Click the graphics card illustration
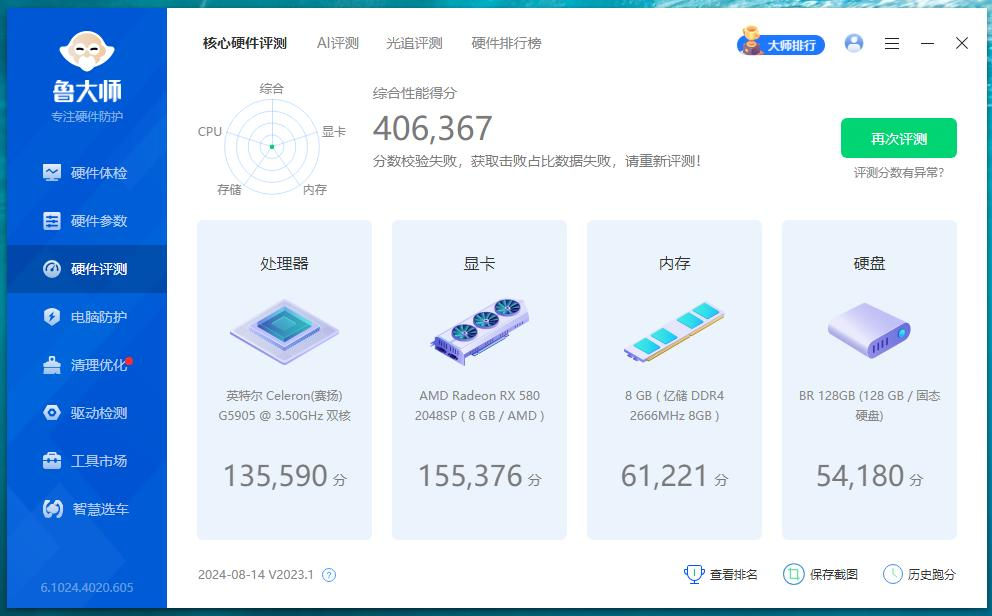 coord(480,331)
